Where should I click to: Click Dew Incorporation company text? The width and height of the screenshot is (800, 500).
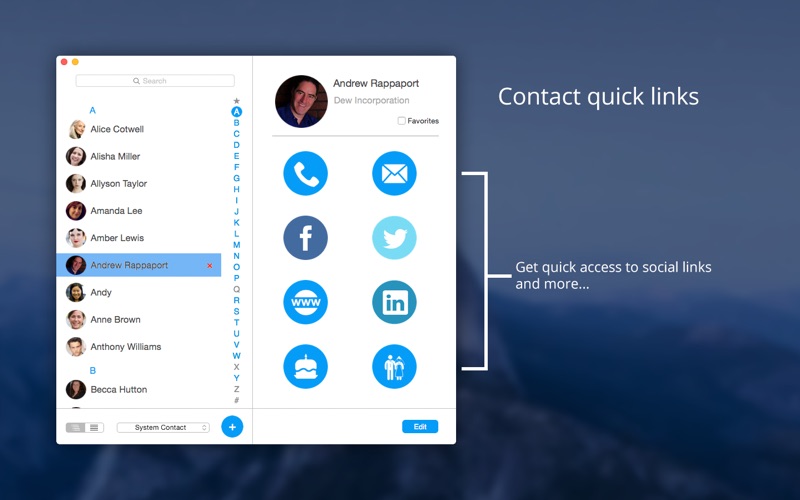[371, 101]
